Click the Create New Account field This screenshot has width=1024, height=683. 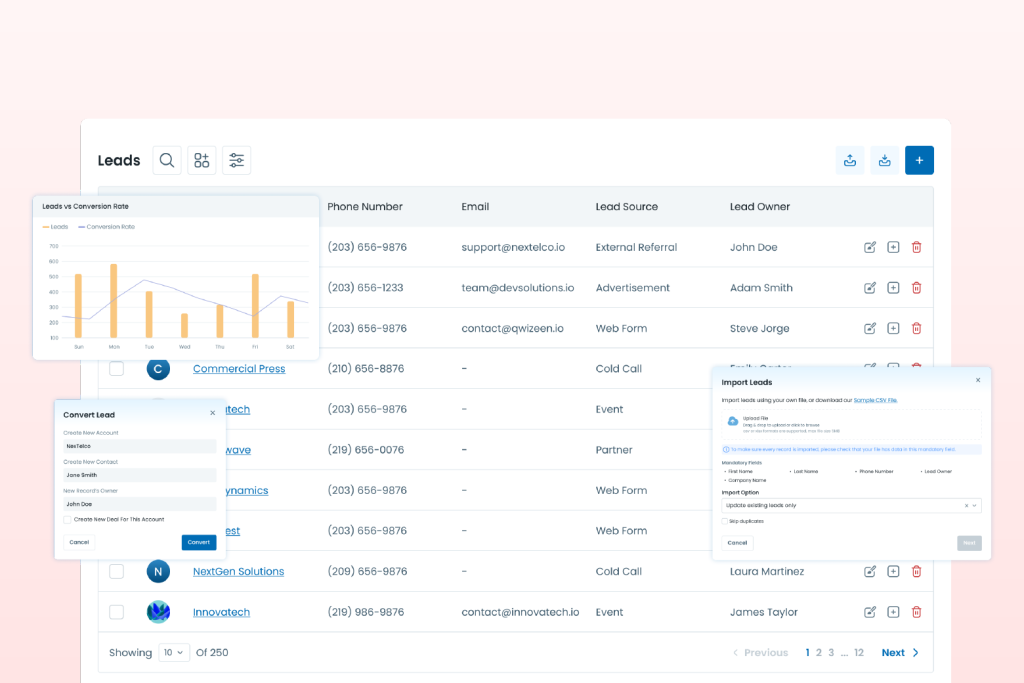coord(139,446)
